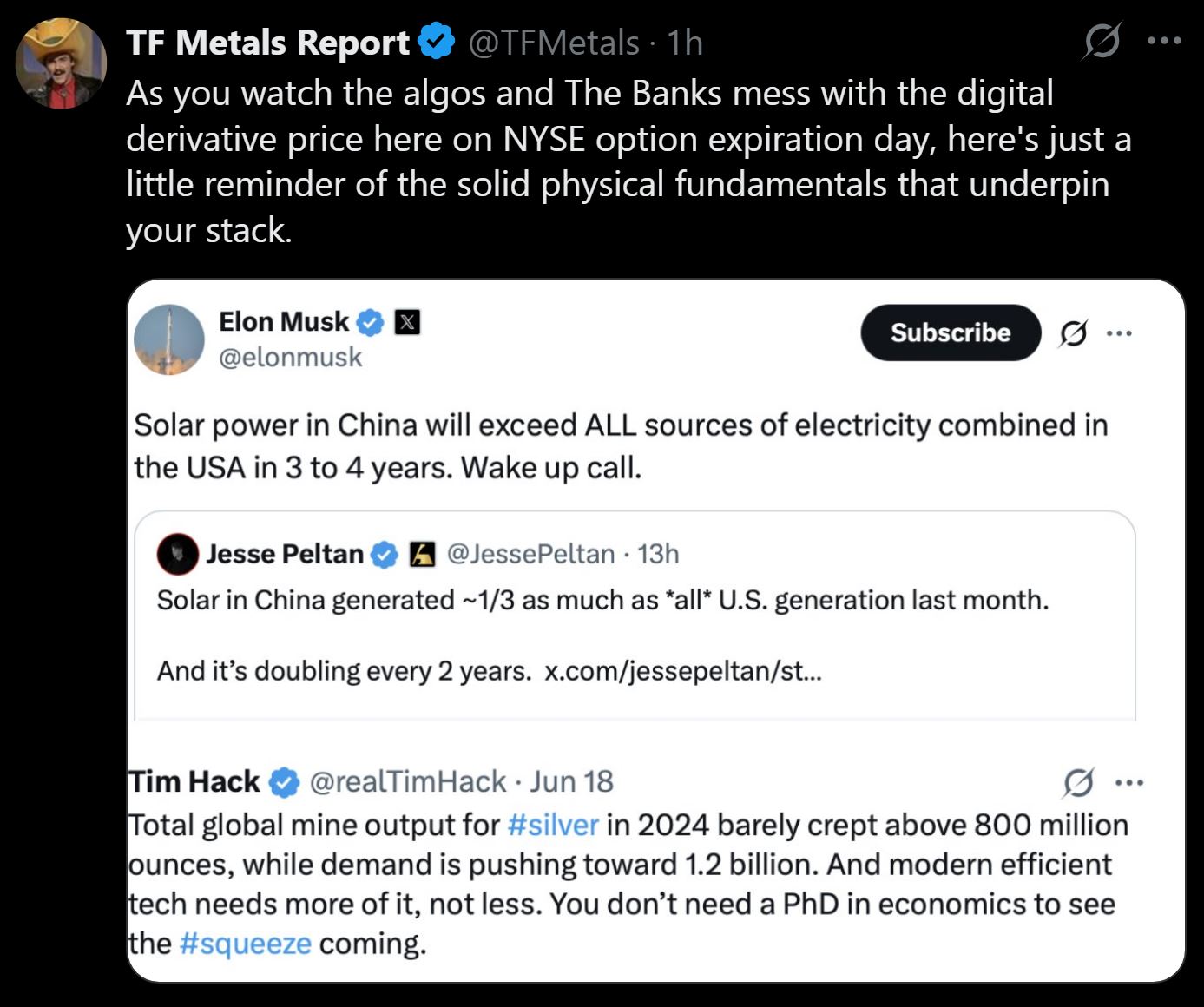1204x1007 pixels.
Task: Click the X affiliate badge next to Elon Musk
Action: 407,322
